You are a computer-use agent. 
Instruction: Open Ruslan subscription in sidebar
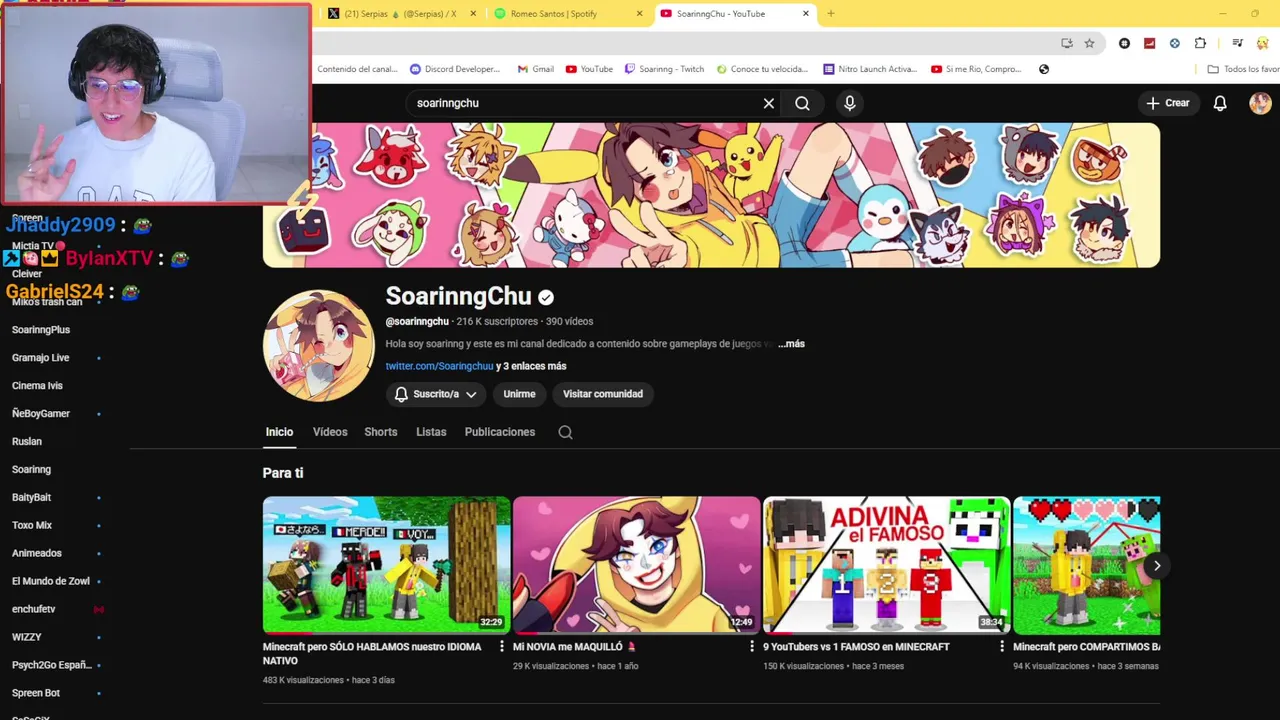coord(27,442)
